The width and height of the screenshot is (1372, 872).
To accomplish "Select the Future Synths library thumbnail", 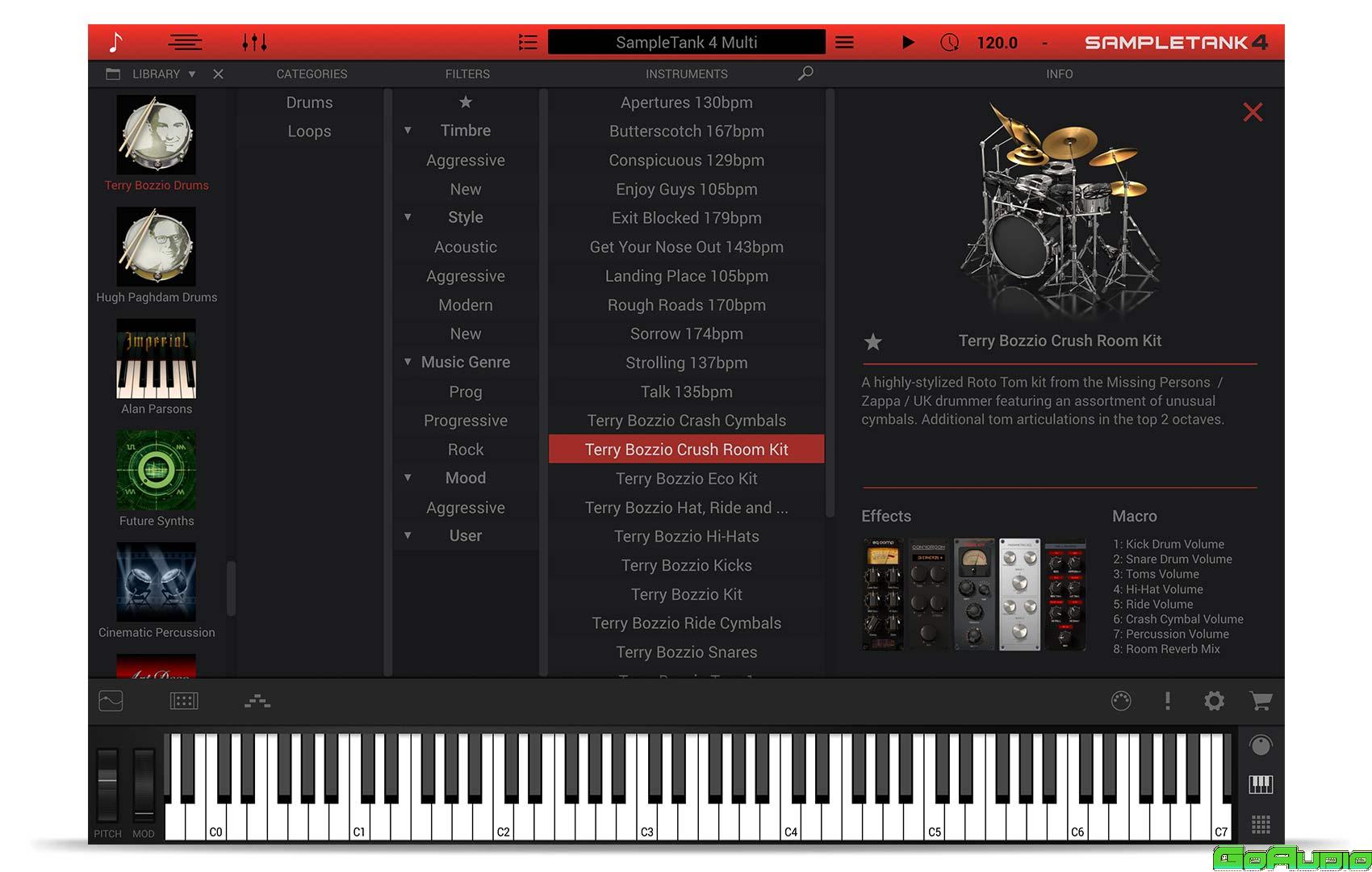I will [157, 470].
